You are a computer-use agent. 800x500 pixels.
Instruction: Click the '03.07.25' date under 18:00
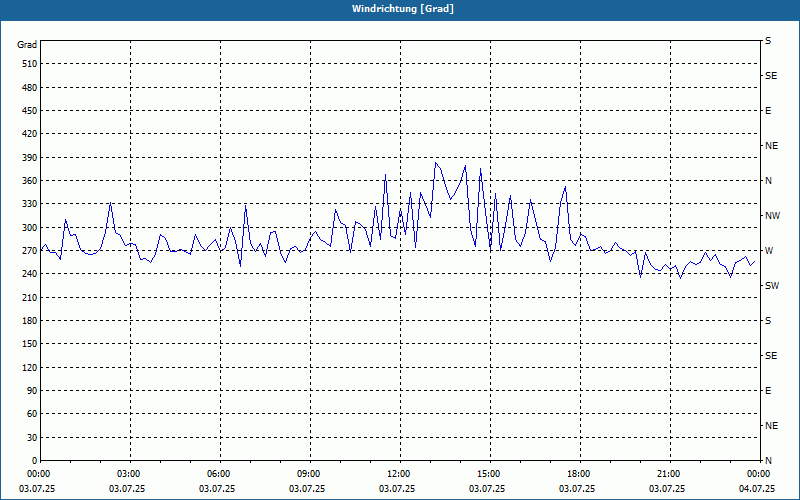577,488
